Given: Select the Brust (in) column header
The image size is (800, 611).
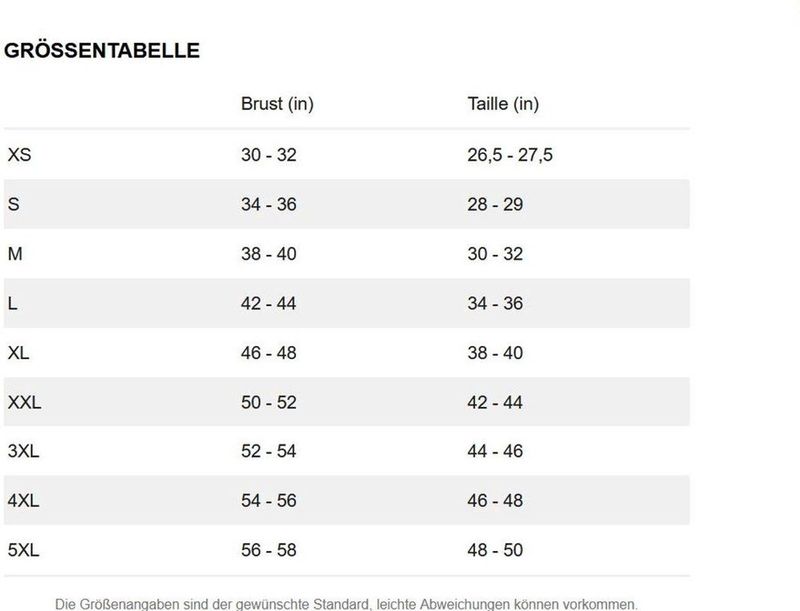Looking at the screenshot, I should pos(277,104).
